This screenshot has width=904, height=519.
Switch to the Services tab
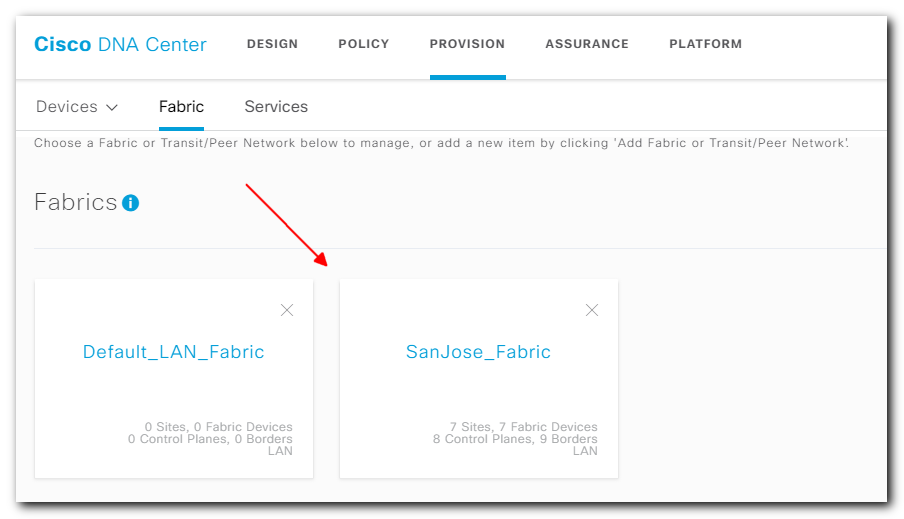pos(276,107)
